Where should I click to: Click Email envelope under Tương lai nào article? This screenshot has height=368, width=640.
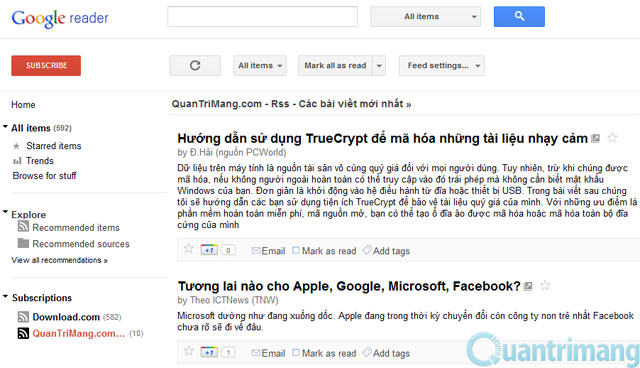click(256, 352)
